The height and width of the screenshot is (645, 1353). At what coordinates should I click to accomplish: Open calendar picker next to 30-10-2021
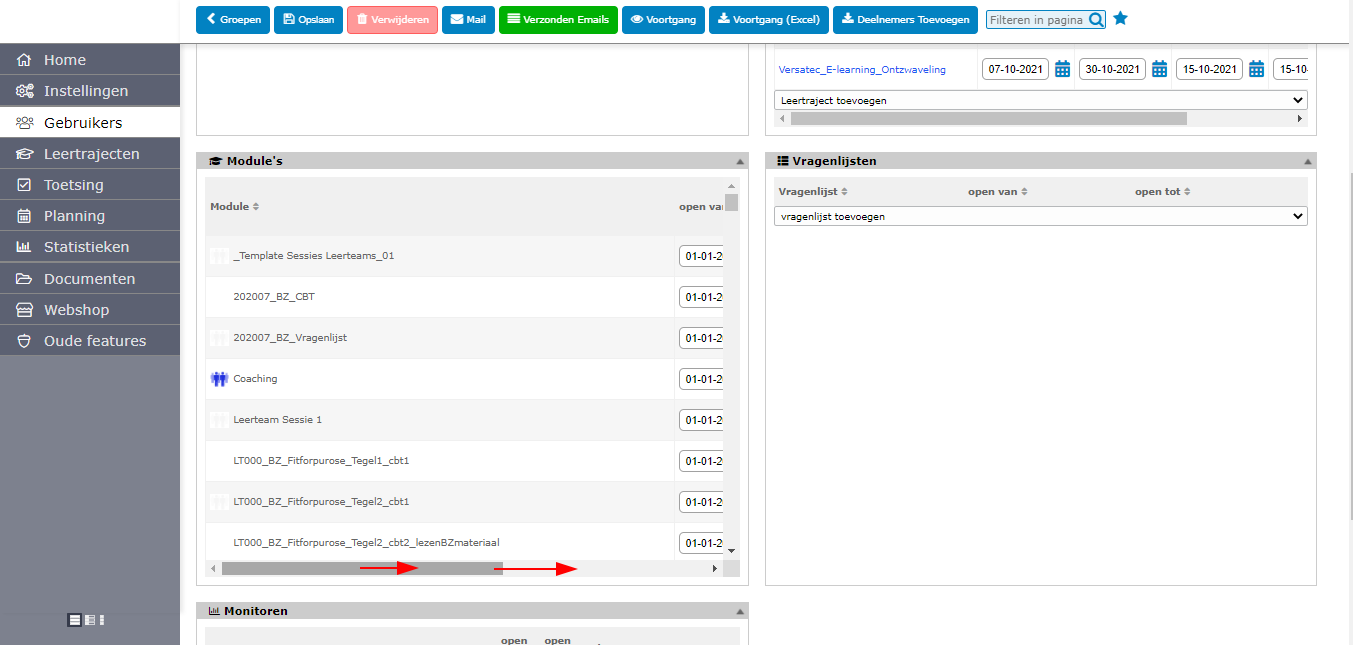pos(1160,69)
